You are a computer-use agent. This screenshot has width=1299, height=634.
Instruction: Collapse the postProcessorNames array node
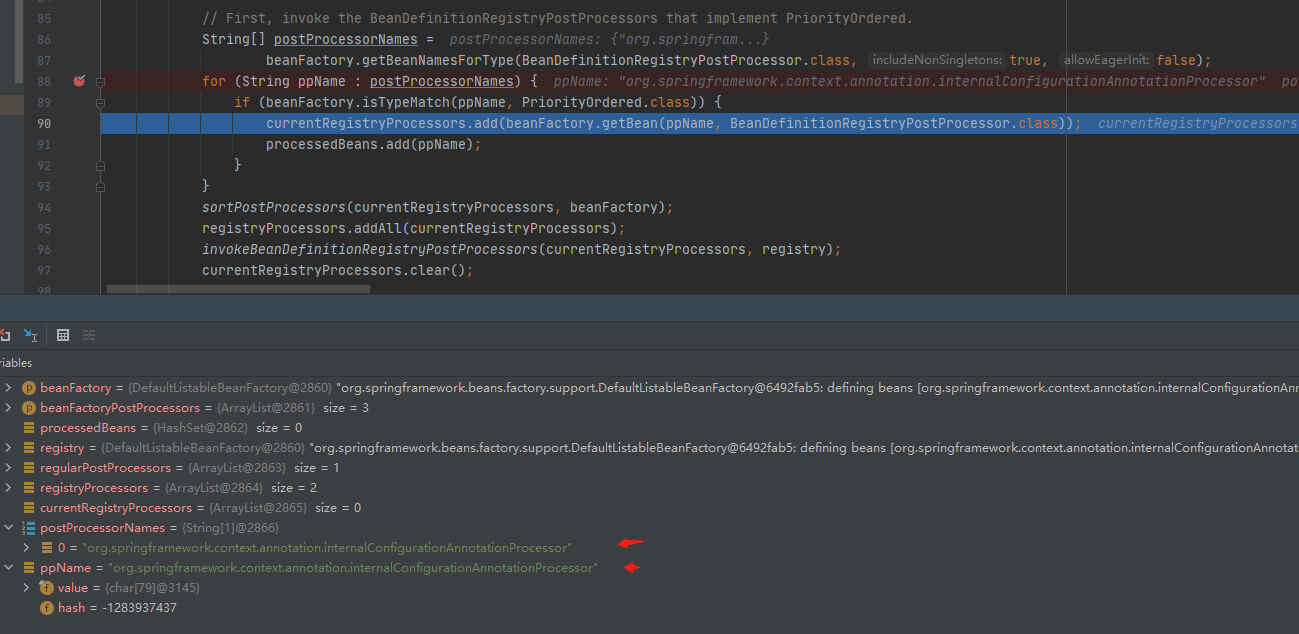pyautogui.click(x=9, y=528)
